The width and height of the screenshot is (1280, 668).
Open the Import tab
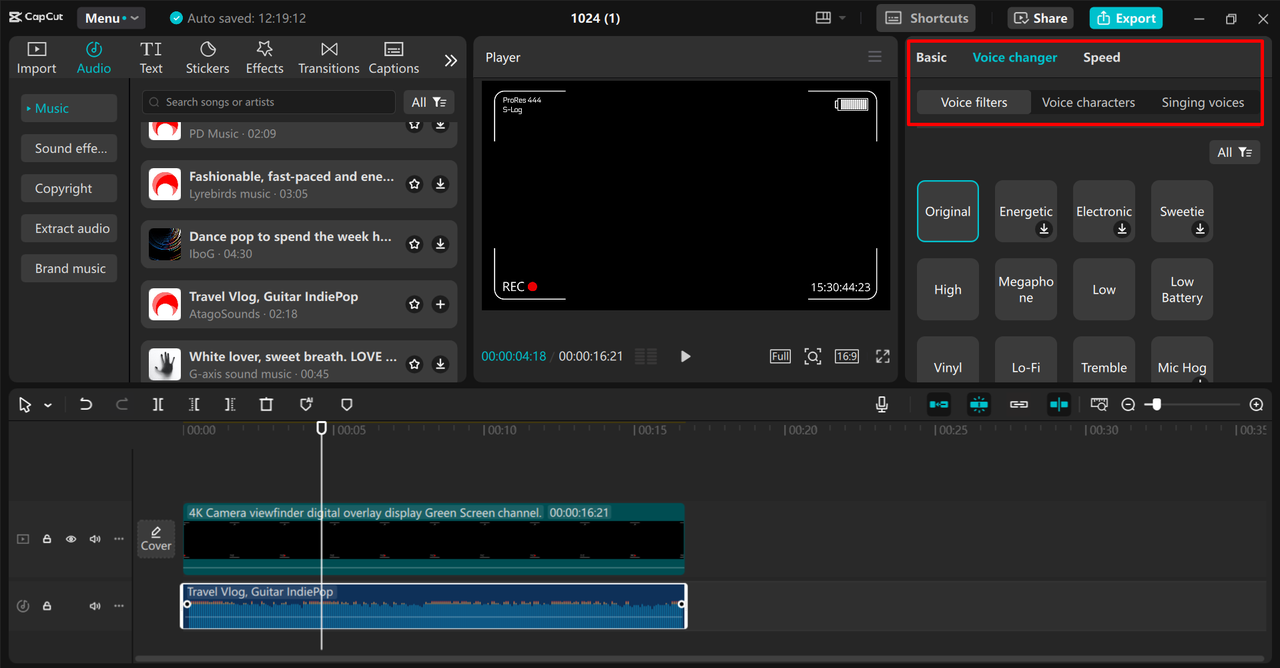pyautogui.click(x=36, y=58)
